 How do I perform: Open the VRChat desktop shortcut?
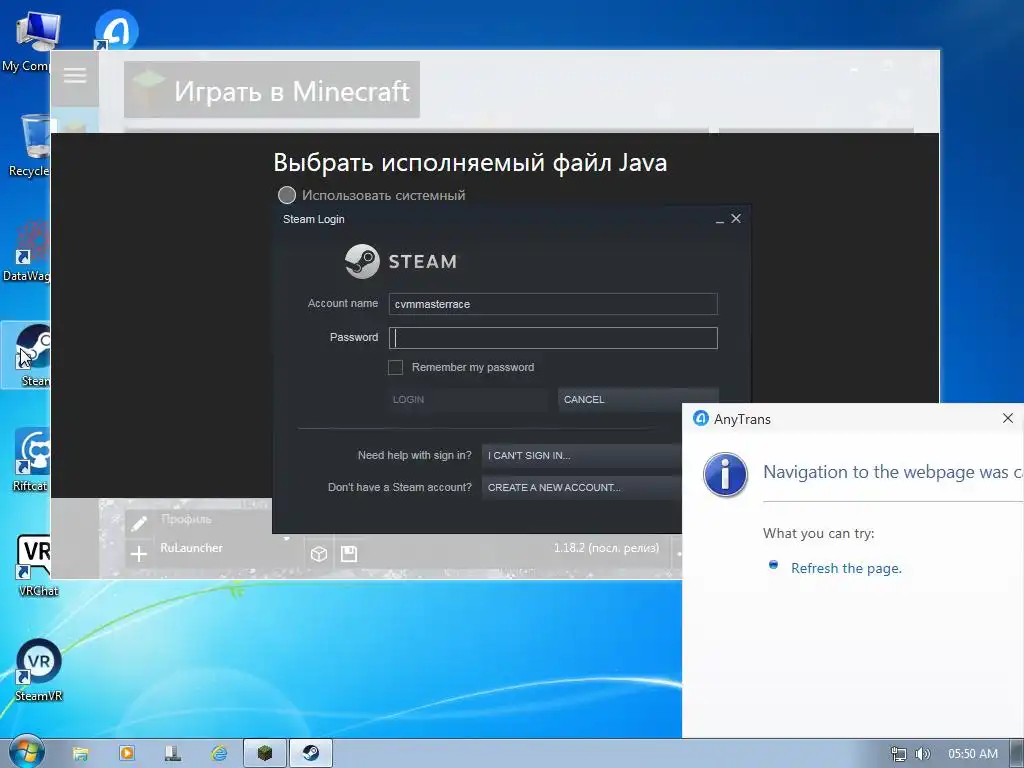(34, 566)
